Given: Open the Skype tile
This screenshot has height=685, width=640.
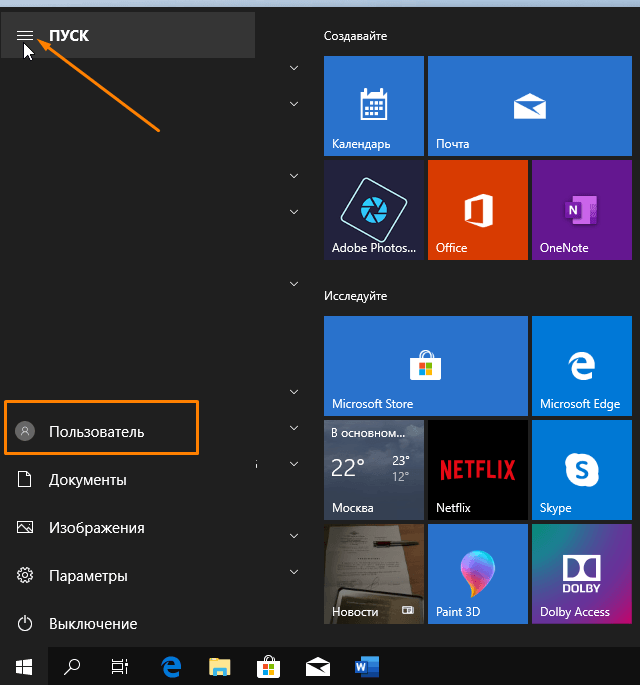Looking at the screenshot, I should point(582,470).
